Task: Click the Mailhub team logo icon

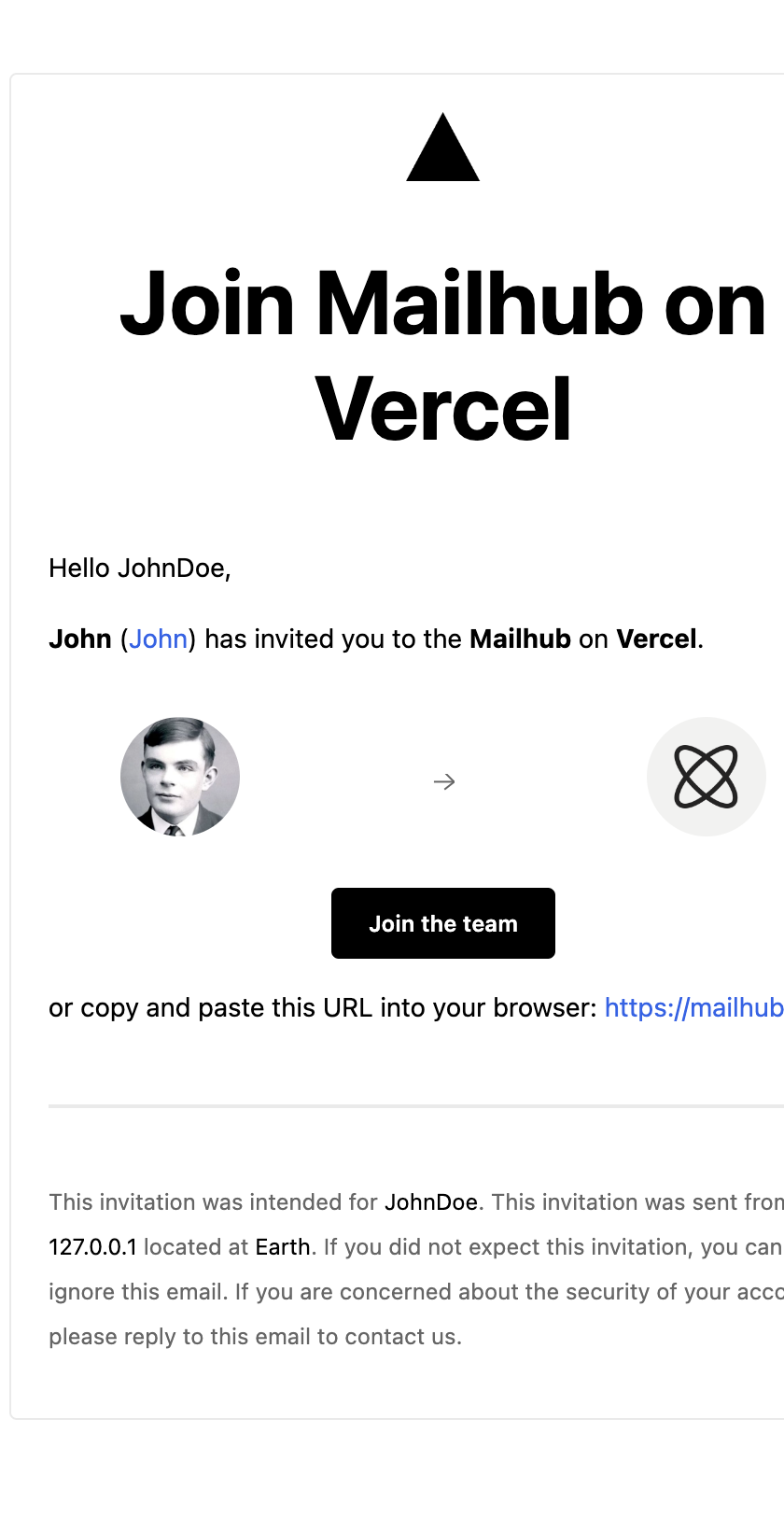Action: [x=706, y=777]
